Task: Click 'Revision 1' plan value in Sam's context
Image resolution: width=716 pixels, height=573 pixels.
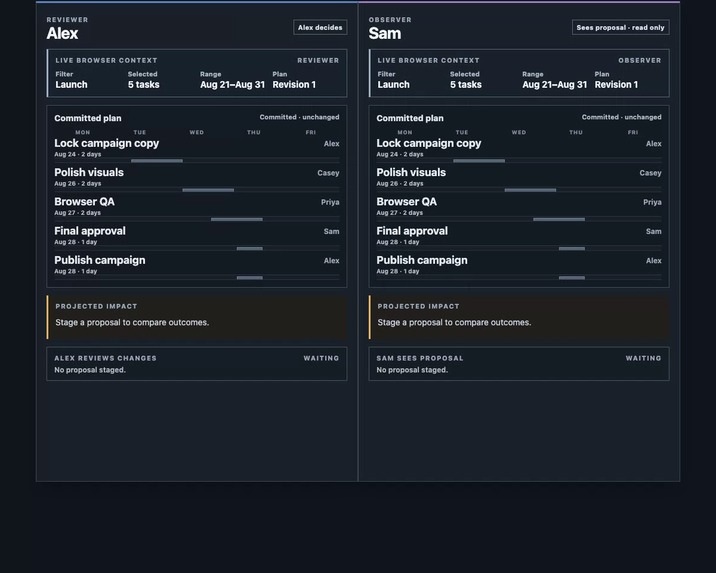Action: [x=616, y=84]
